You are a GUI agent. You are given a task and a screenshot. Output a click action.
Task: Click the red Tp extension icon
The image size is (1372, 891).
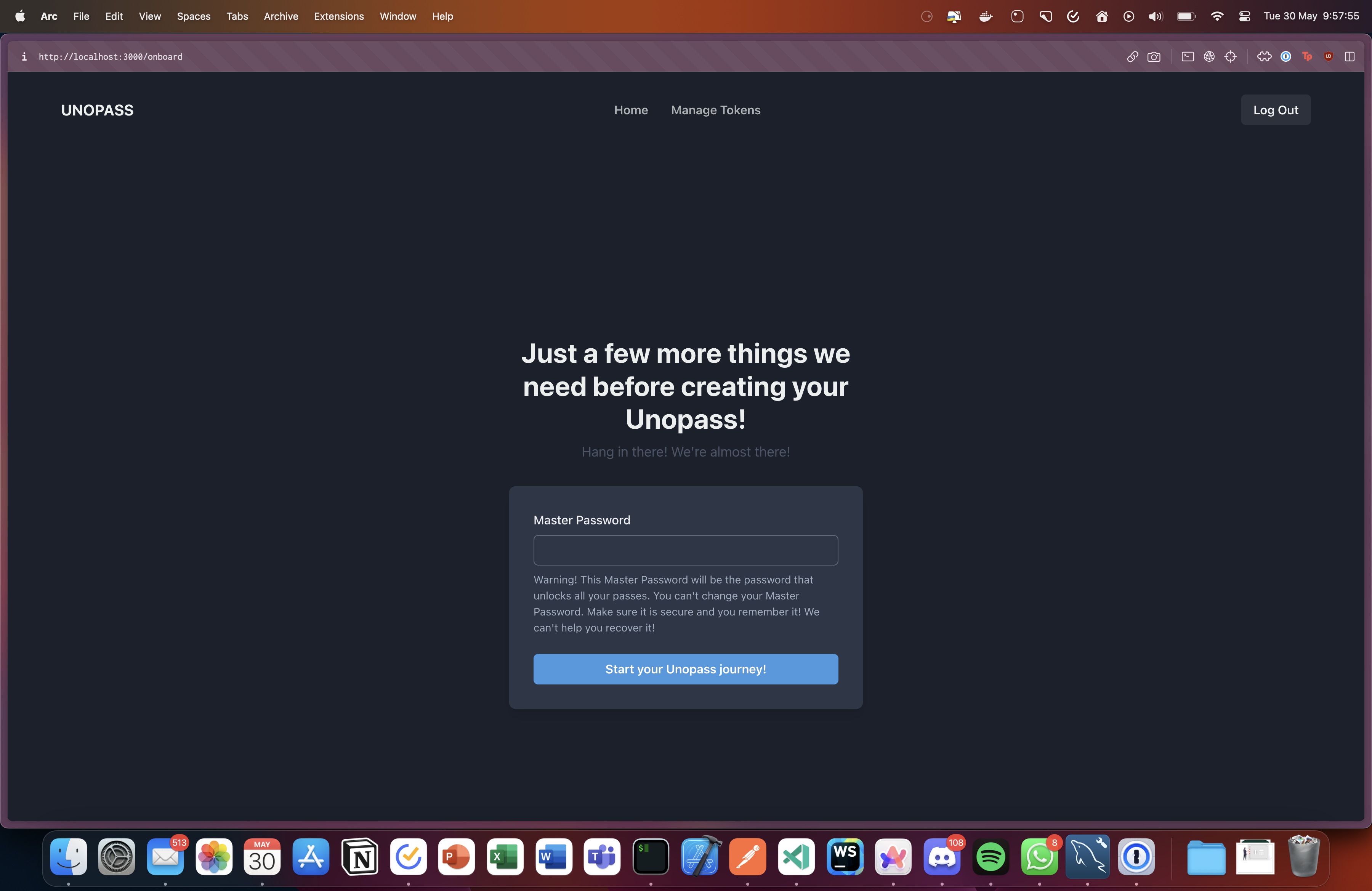[1307, 56]
